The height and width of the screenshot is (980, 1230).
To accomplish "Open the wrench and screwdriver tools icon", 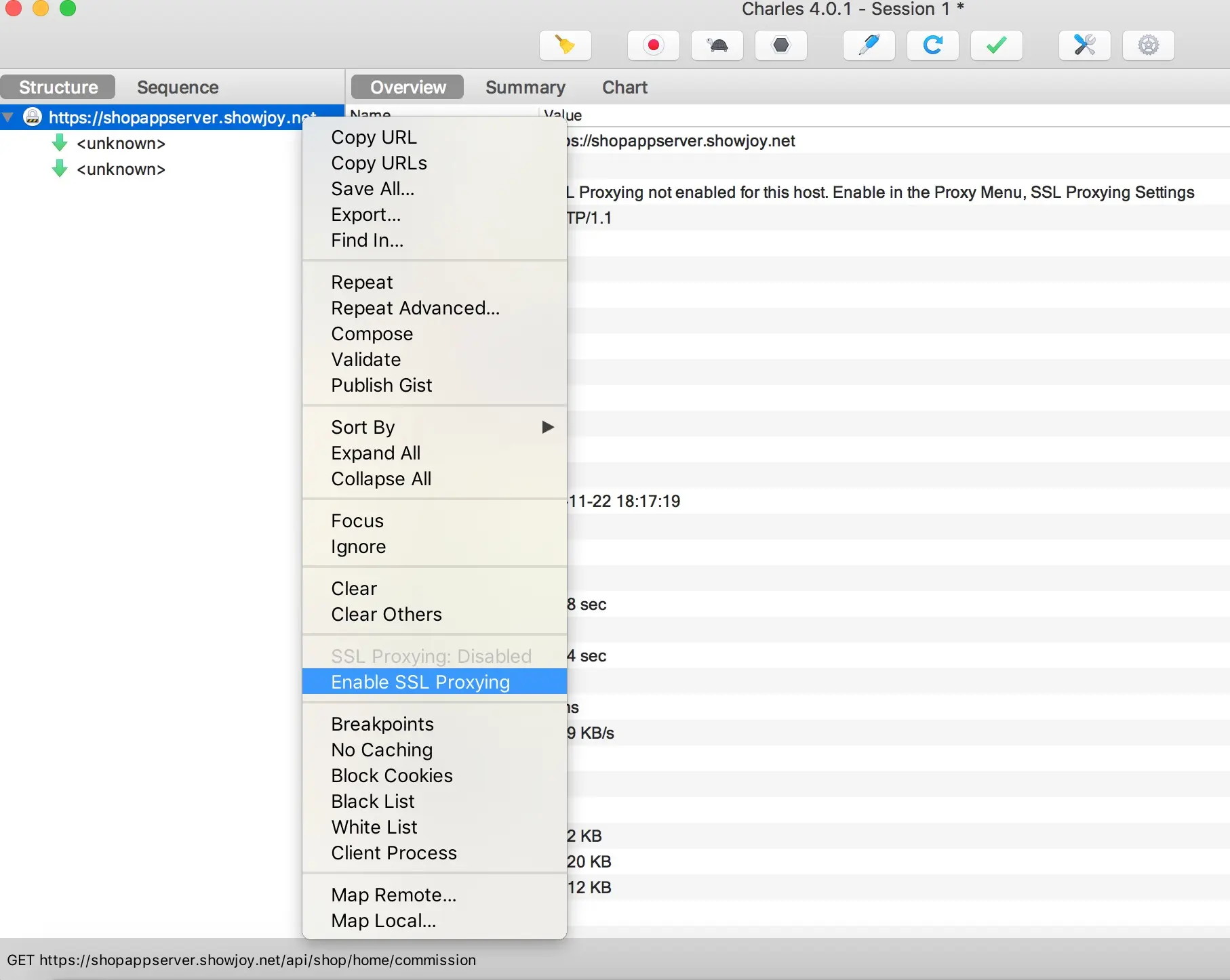I will pyautogui.click(x=1085, y=45).
